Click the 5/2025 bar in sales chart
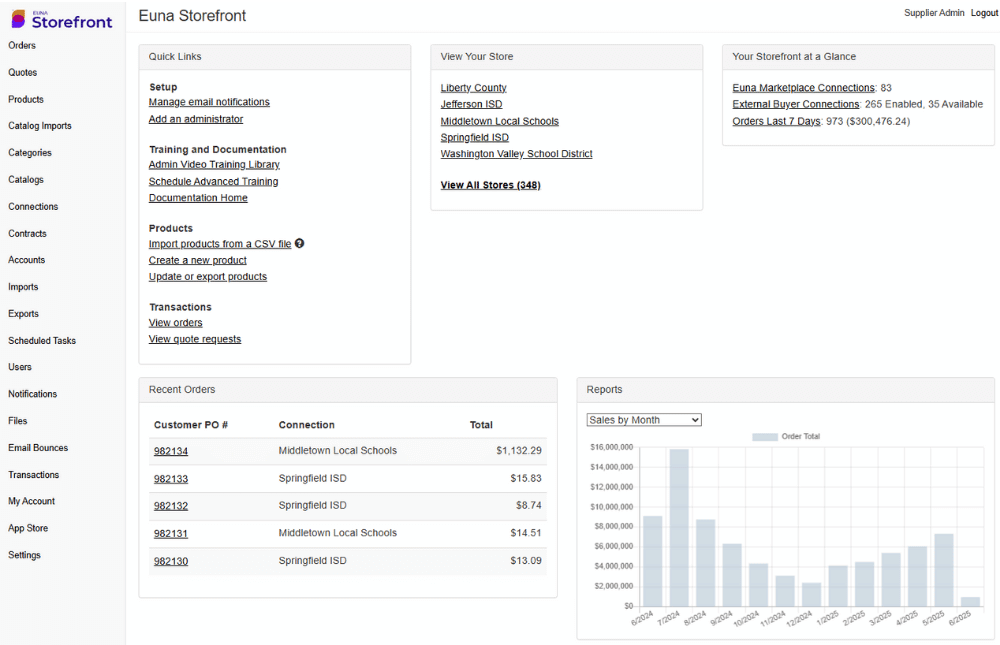This screenshot has height=645, width=1000. pyautogui.click(x=944, y=570)
